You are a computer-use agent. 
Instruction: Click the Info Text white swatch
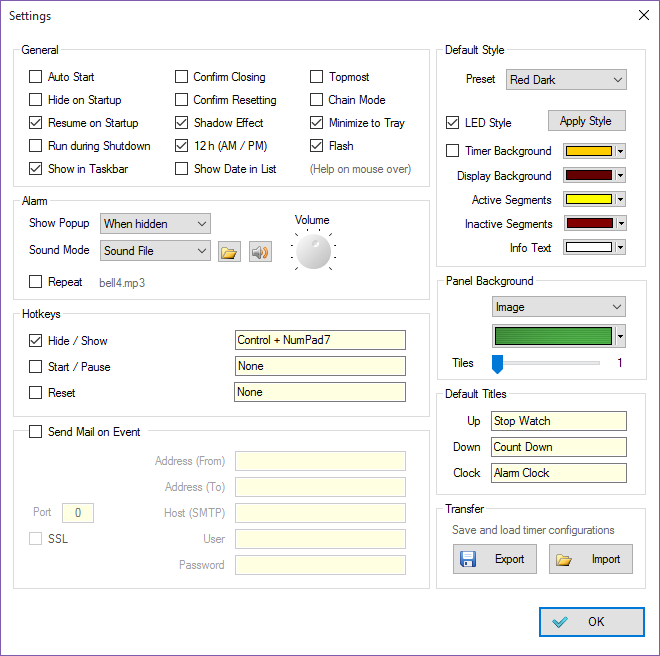point(589,247)
